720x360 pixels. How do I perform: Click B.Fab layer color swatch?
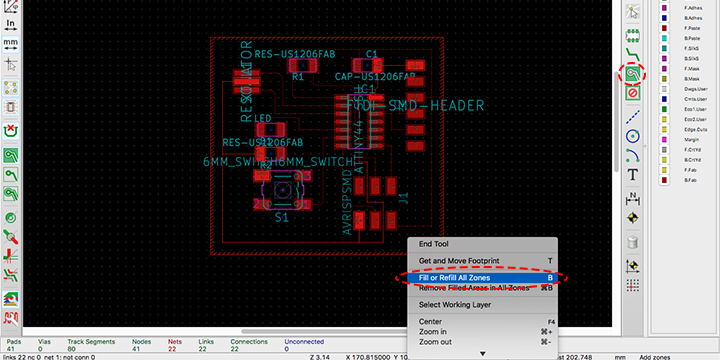[664, 180]
